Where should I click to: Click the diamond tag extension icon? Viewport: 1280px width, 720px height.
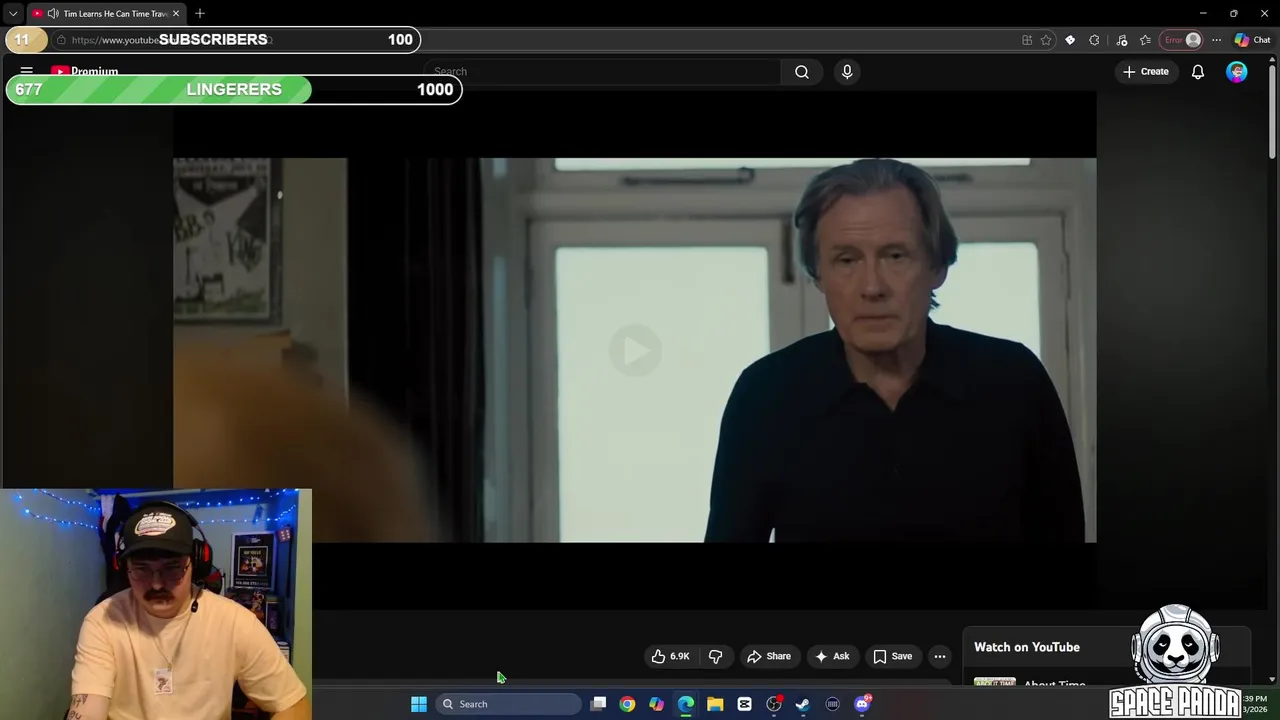1070,40
